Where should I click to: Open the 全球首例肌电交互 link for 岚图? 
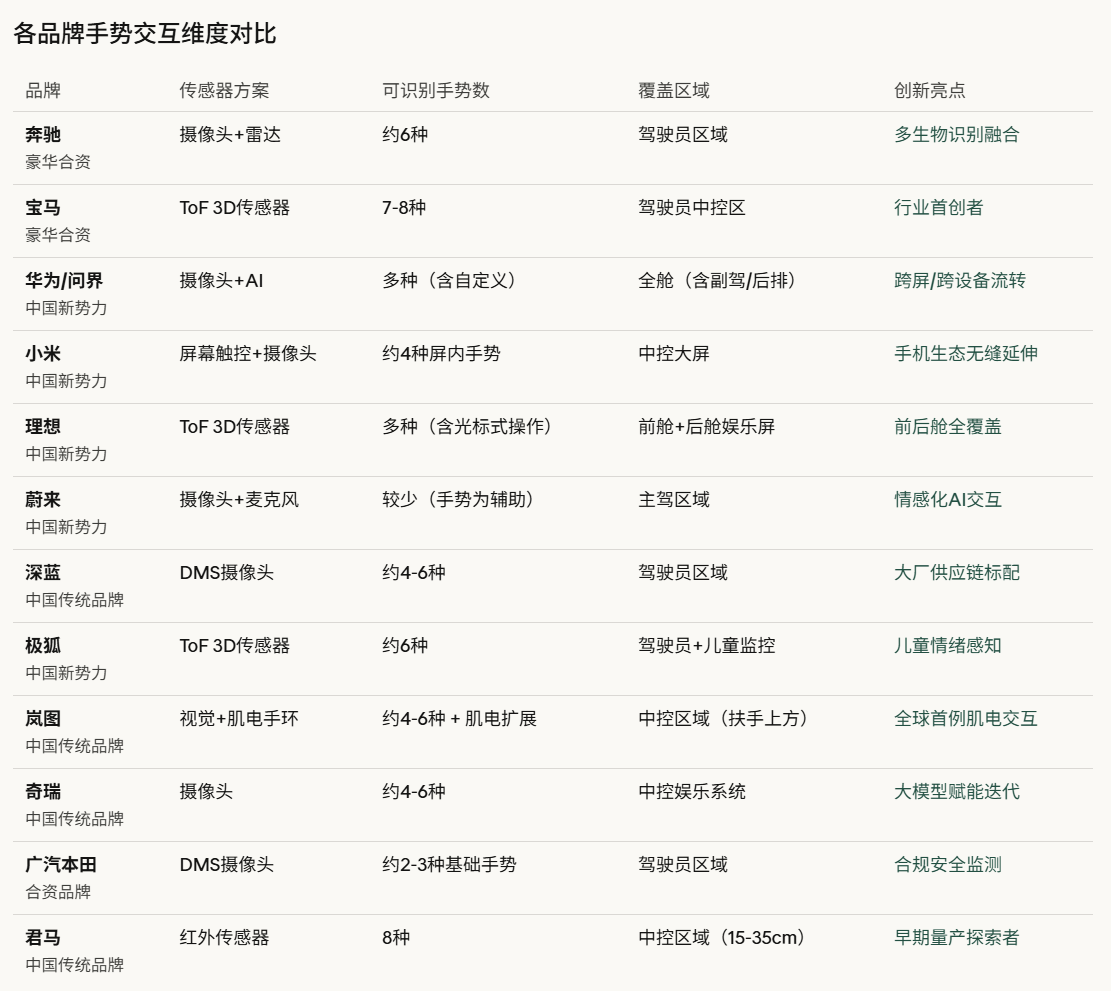click(x=965, y=719)
